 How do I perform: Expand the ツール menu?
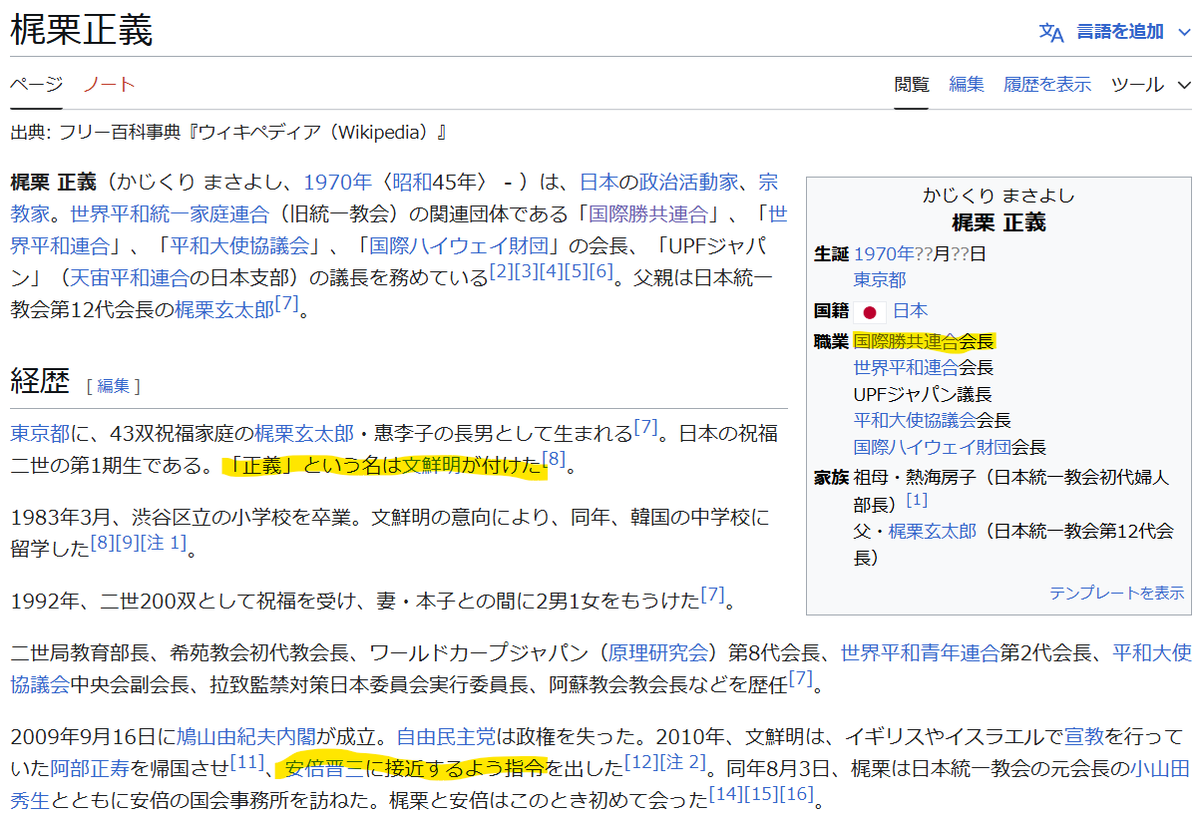[1149, 84]
